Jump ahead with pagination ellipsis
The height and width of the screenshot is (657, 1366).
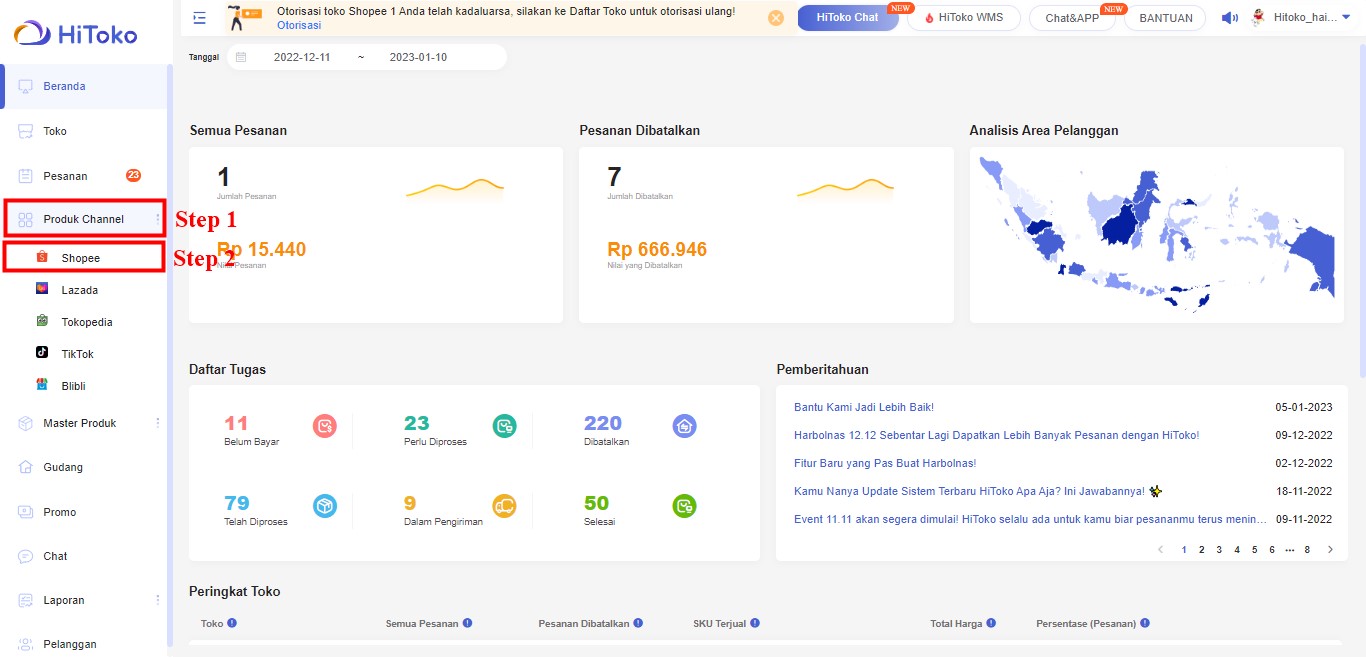pos(1289,550)
